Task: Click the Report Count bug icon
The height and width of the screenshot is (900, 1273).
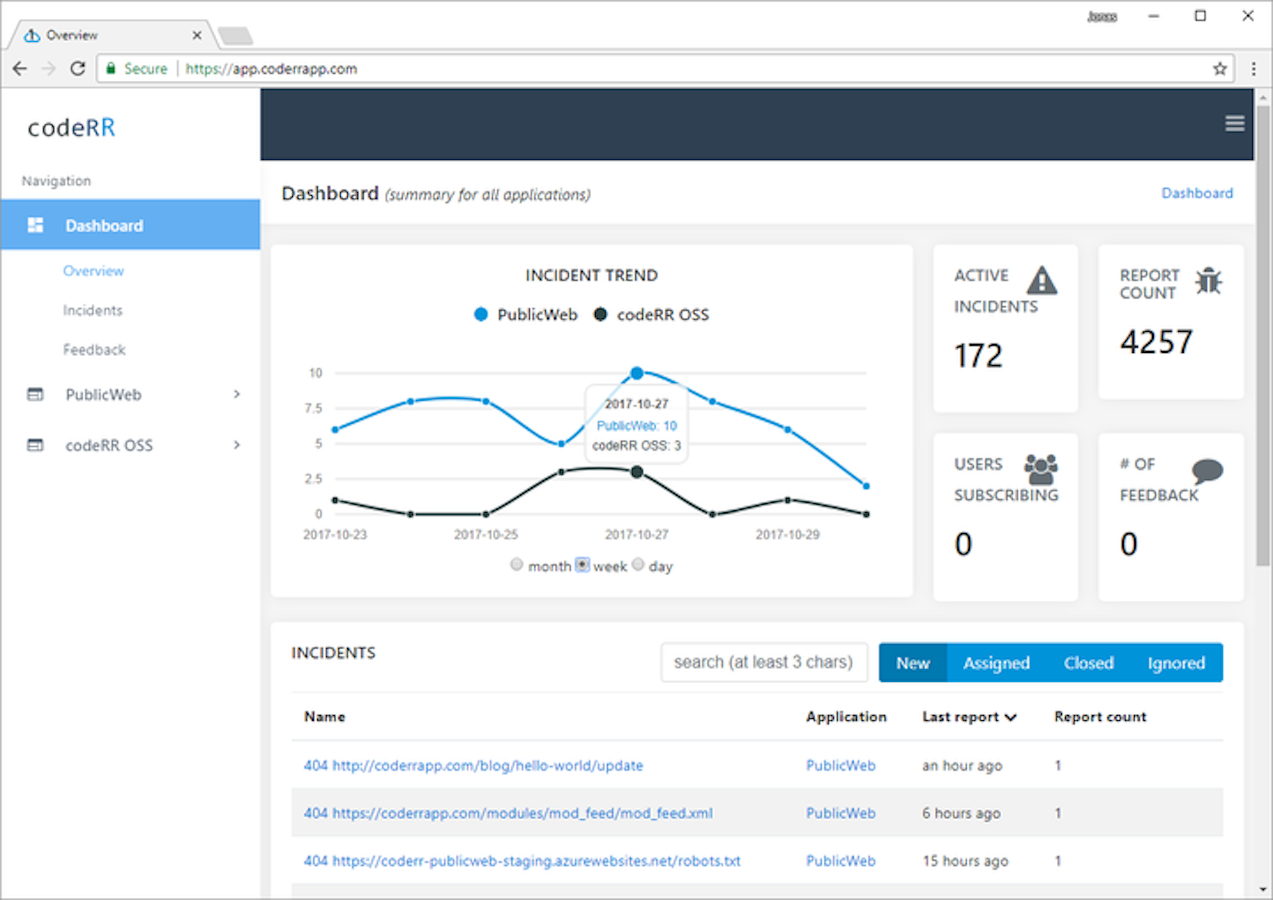Action: click(1209, 281)
